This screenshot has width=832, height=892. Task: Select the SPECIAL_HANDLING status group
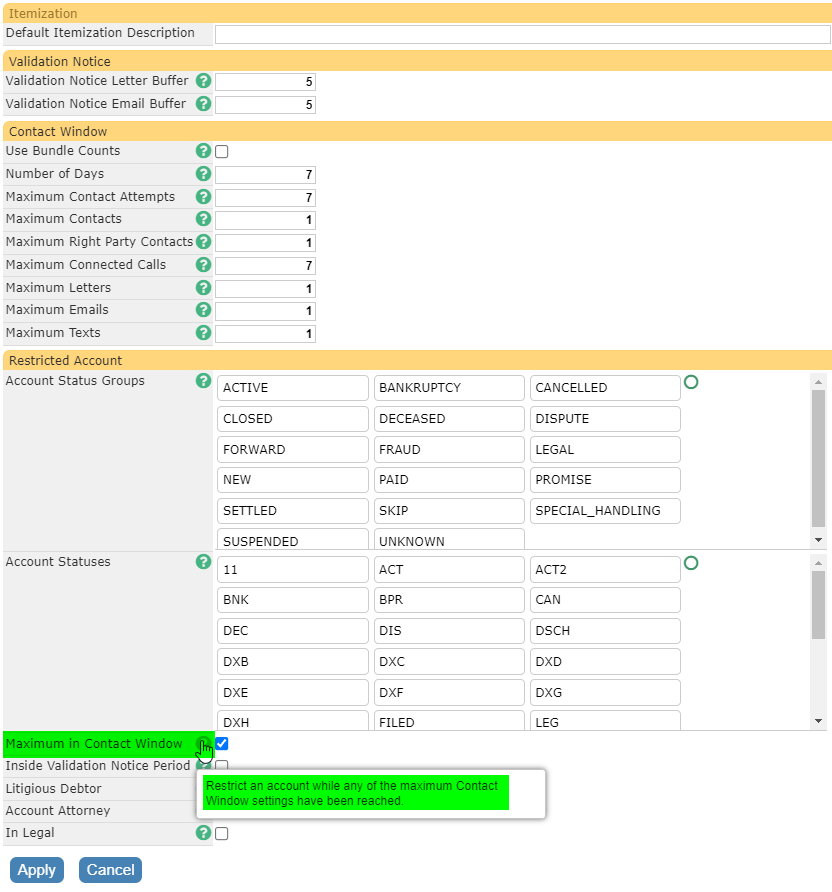coord(605,511)
